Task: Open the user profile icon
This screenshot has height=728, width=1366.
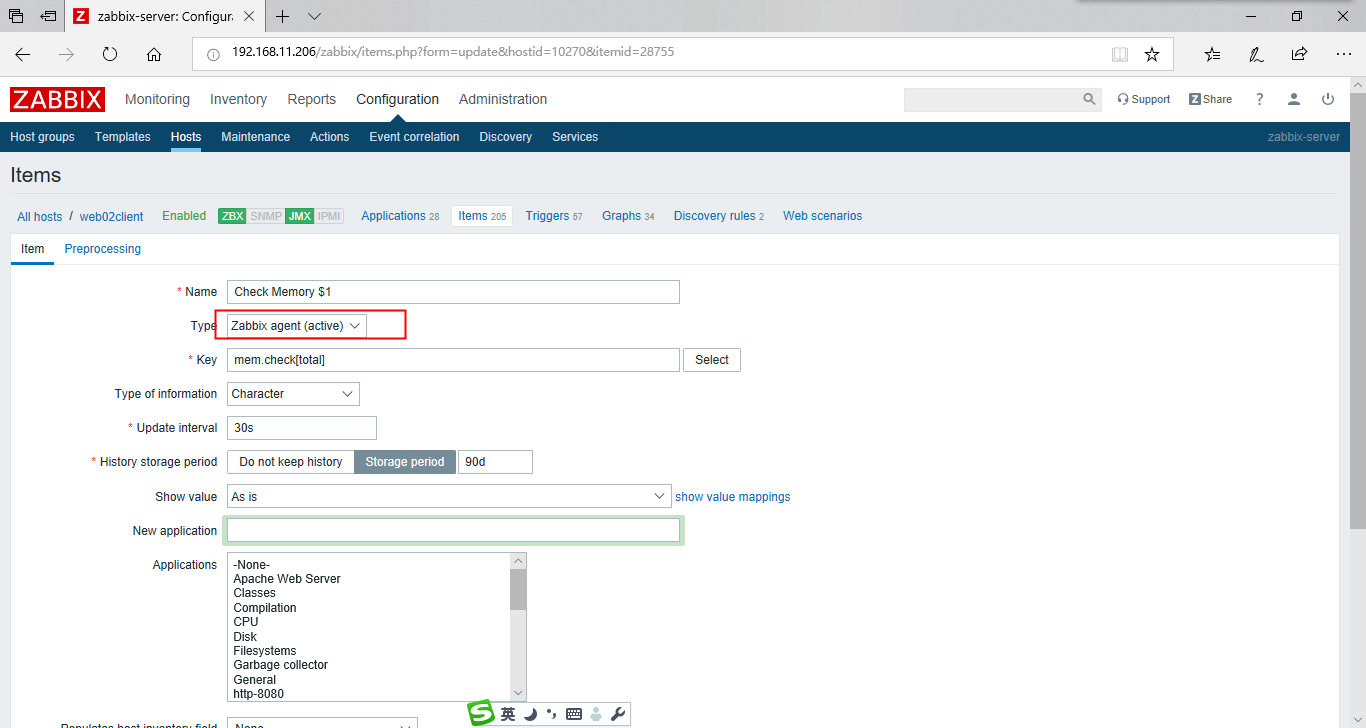Action: pos(1294,99)
